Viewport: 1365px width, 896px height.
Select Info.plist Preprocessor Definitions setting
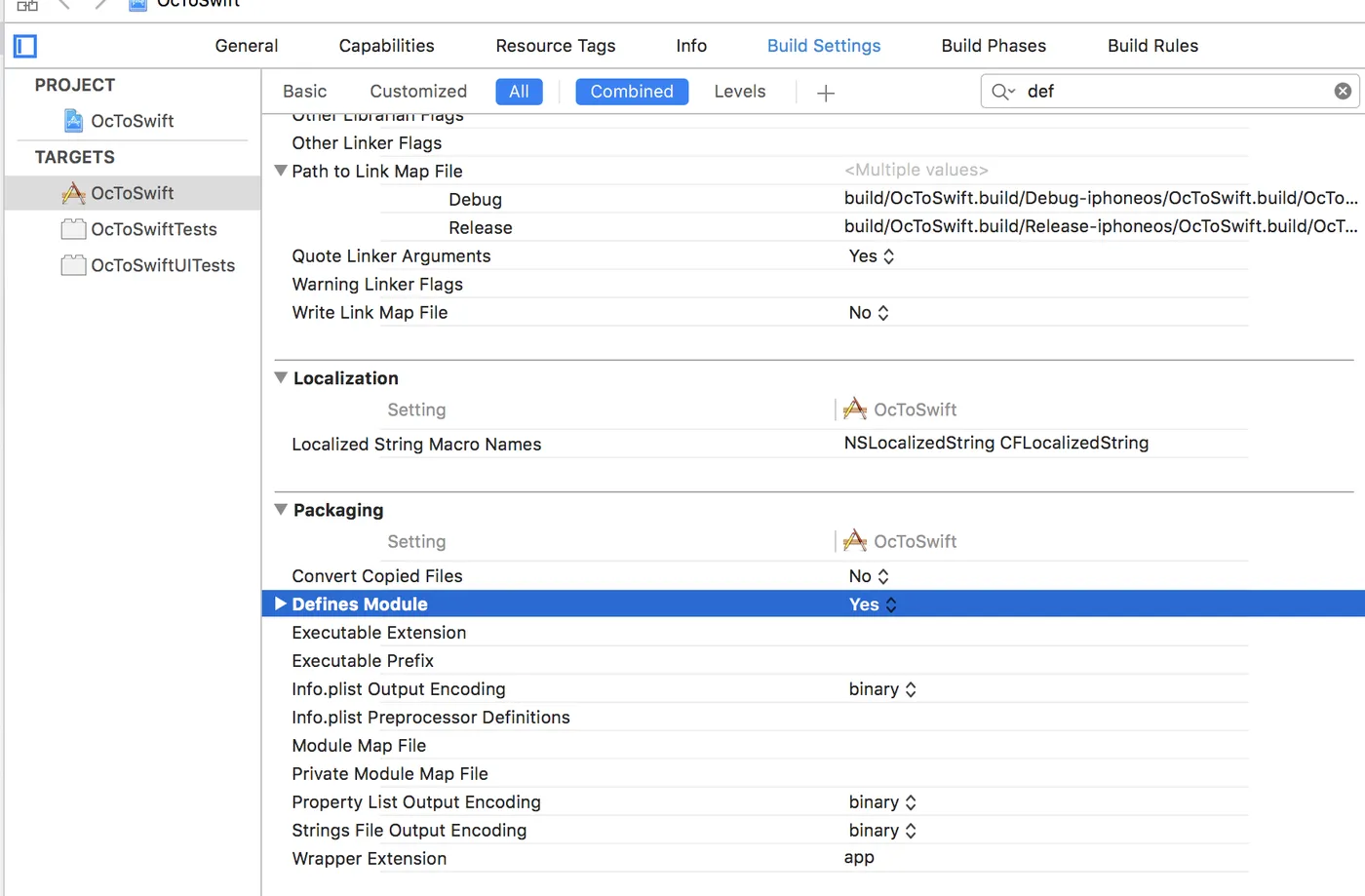[x=431, y=718]
